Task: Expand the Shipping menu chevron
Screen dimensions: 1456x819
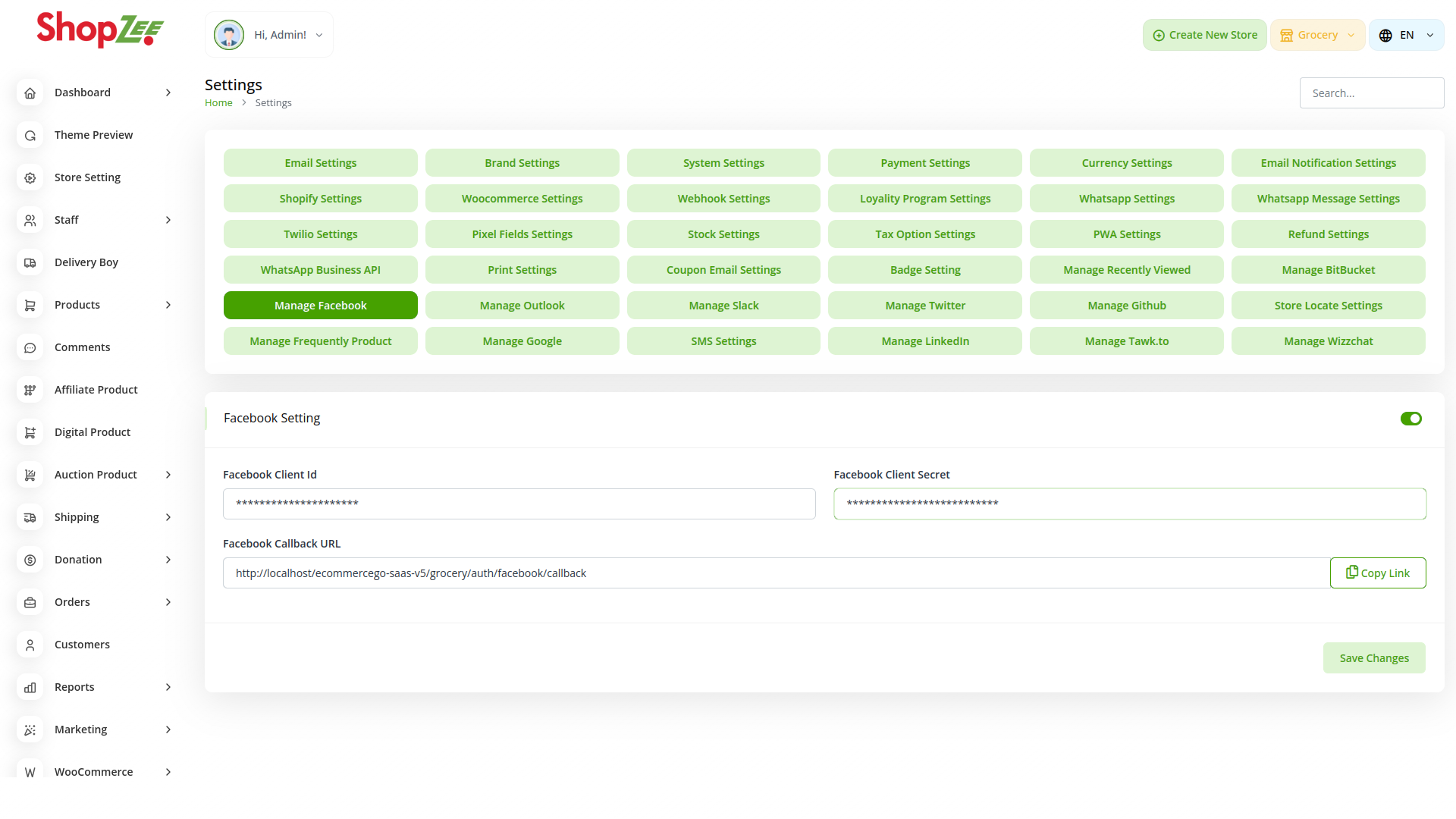Action: (x=168, y=517)
